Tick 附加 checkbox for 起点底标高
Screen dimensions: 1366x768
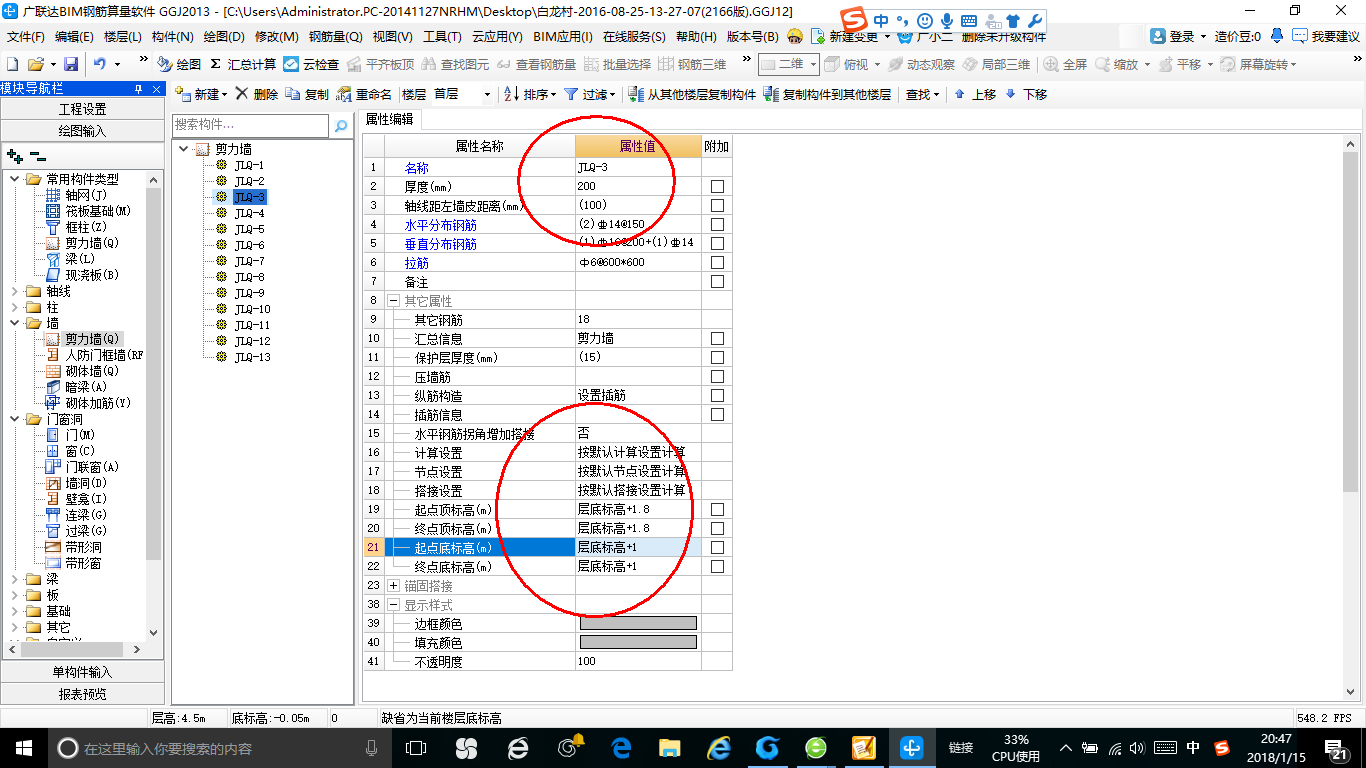pyautogui.click(x=717, y=548)
